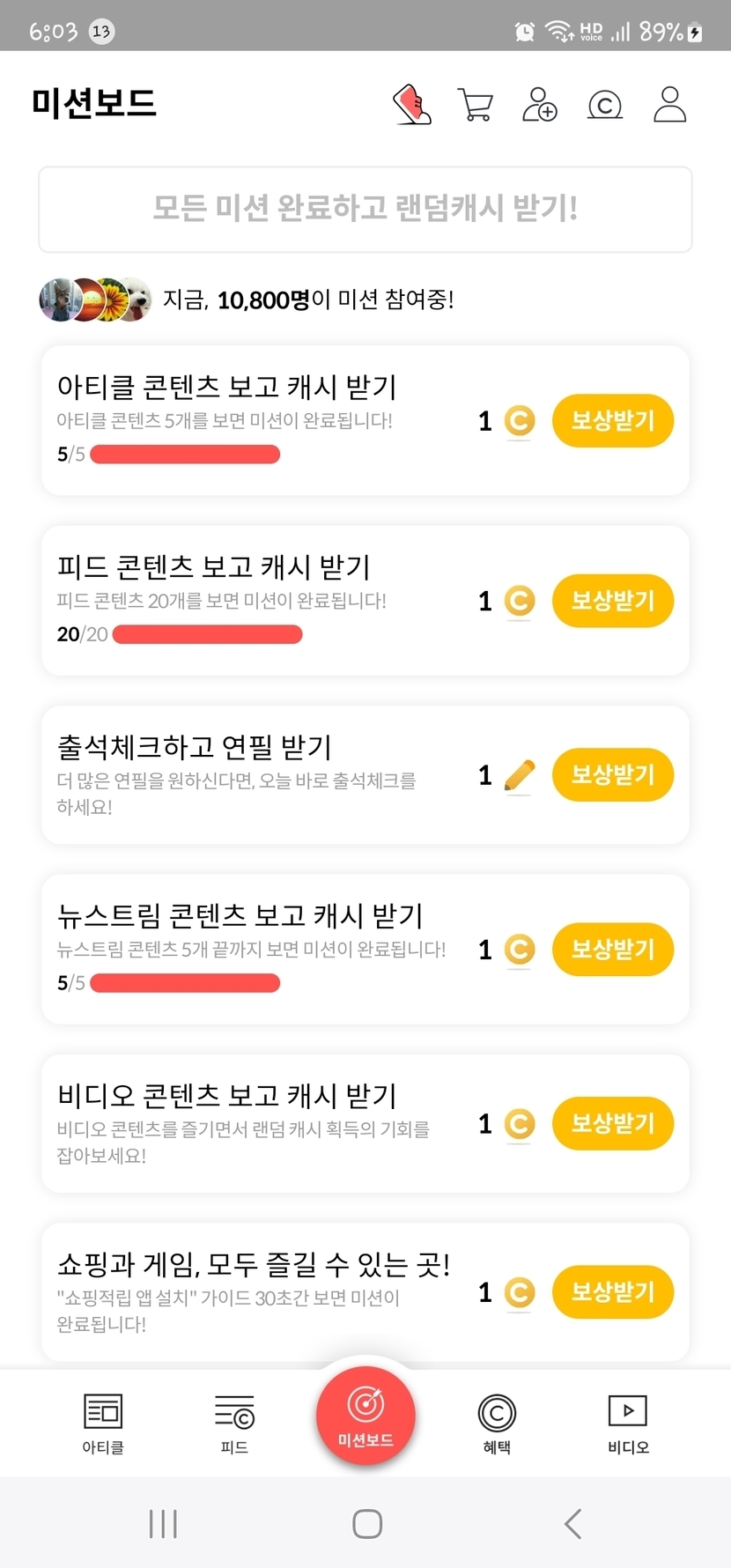Screen dimensions: 731x1568
Task: Tap the 피드 콘텐츠 20/20 progress bar
Action: 208,634
